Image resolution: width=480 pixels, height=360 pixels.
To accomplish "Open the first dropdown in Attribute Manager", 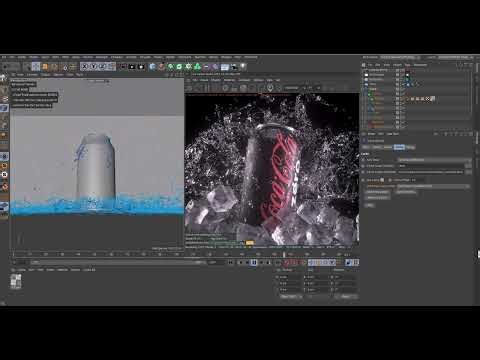I will point(435,160).
